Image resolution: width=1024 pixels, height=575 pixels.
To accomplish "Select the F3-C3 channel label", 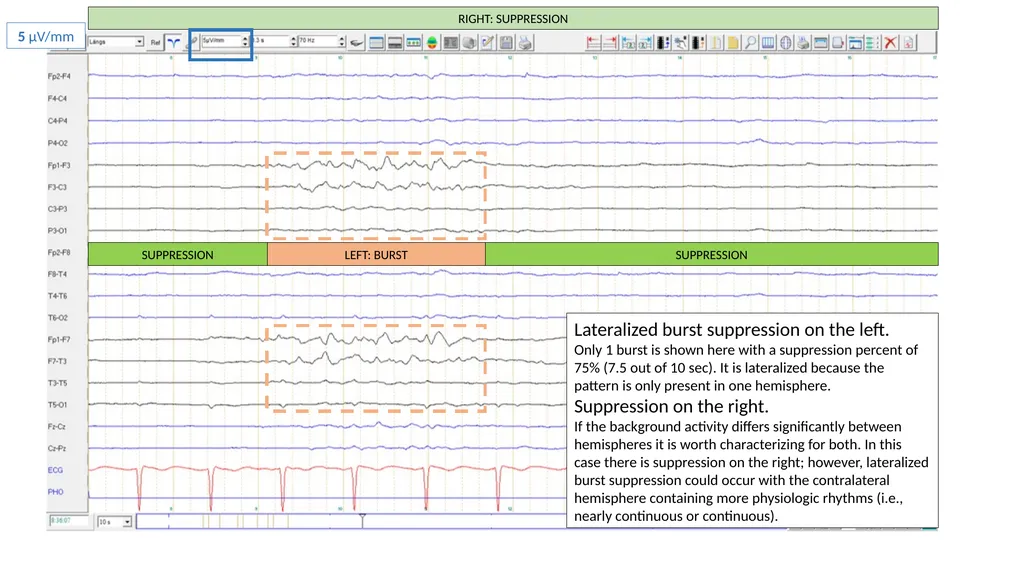I will pos(57,187).
